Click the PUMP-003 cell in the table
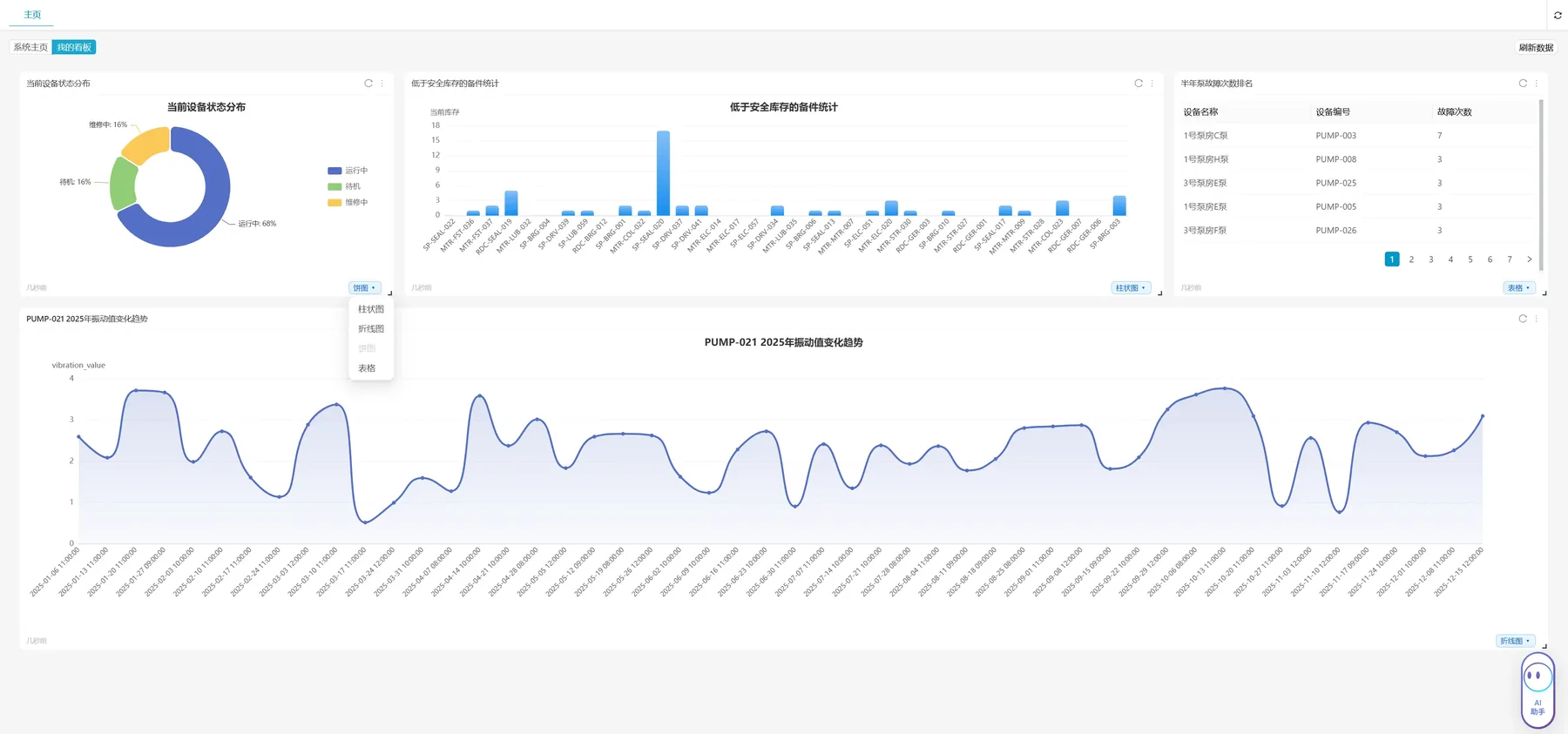The height and width of the screenshot is (734, 1568). (1335, 136)
